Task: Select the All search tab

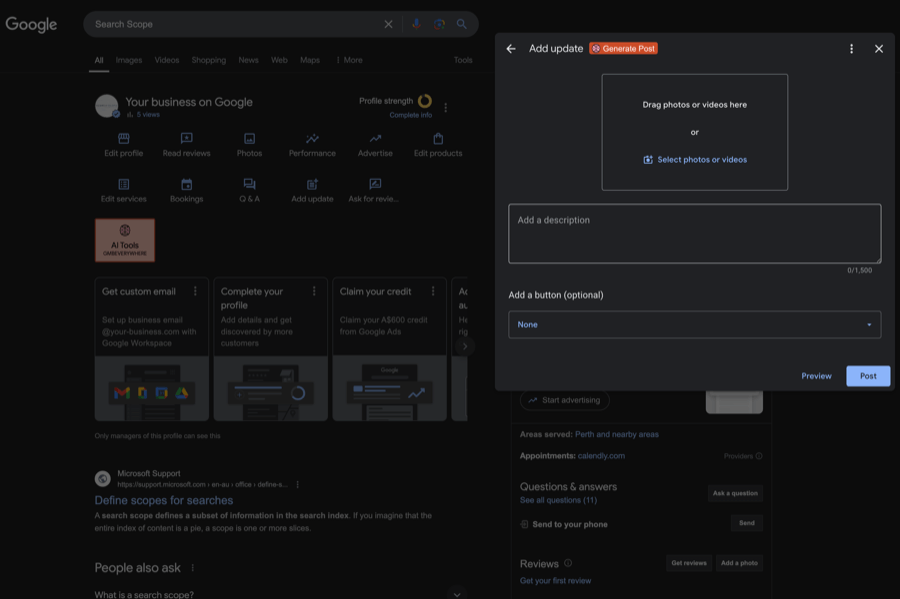Action: click(99, 60)
